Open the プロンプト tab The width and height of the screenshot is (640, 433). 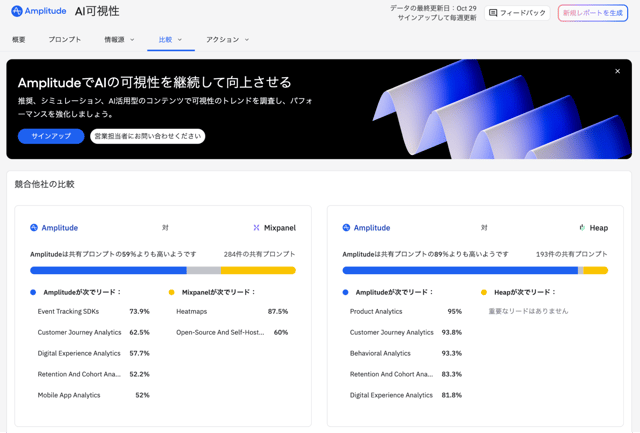pos(65,40)
